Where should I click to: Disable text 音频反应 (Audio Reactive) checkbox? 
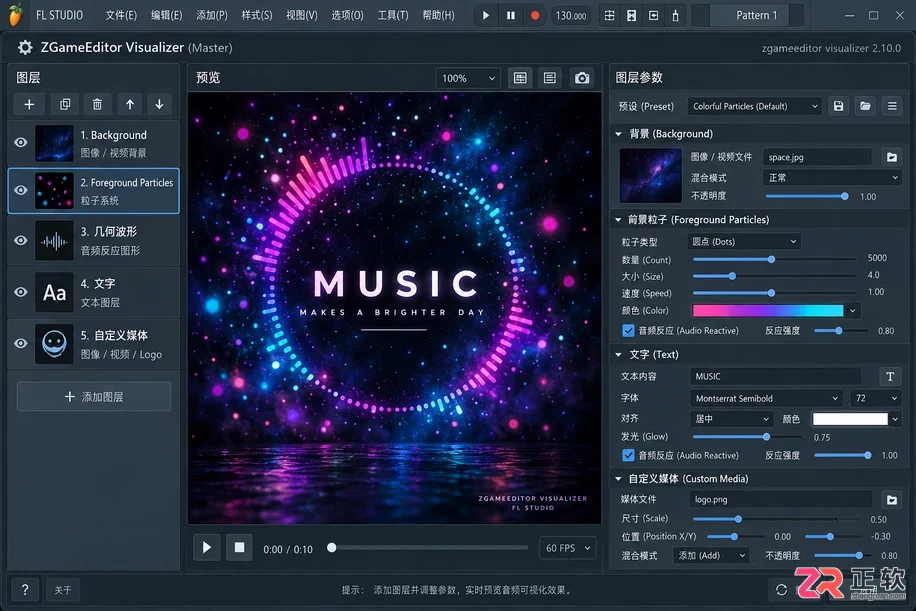pos(628,455)
